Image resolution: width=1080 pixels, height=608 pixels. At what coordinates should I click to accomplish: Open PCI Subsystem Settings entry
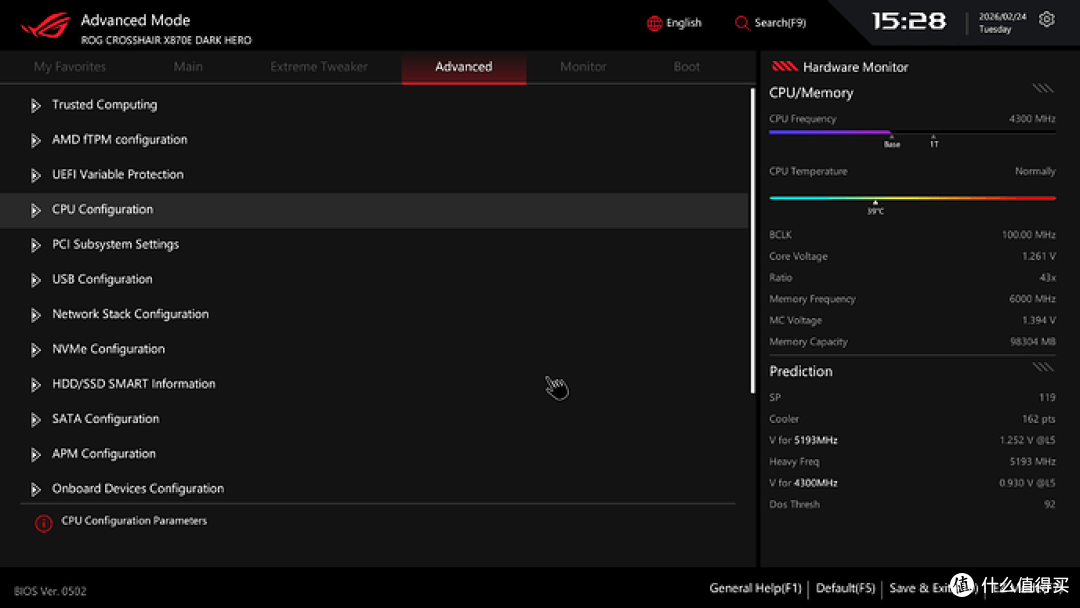pos(116,244)
